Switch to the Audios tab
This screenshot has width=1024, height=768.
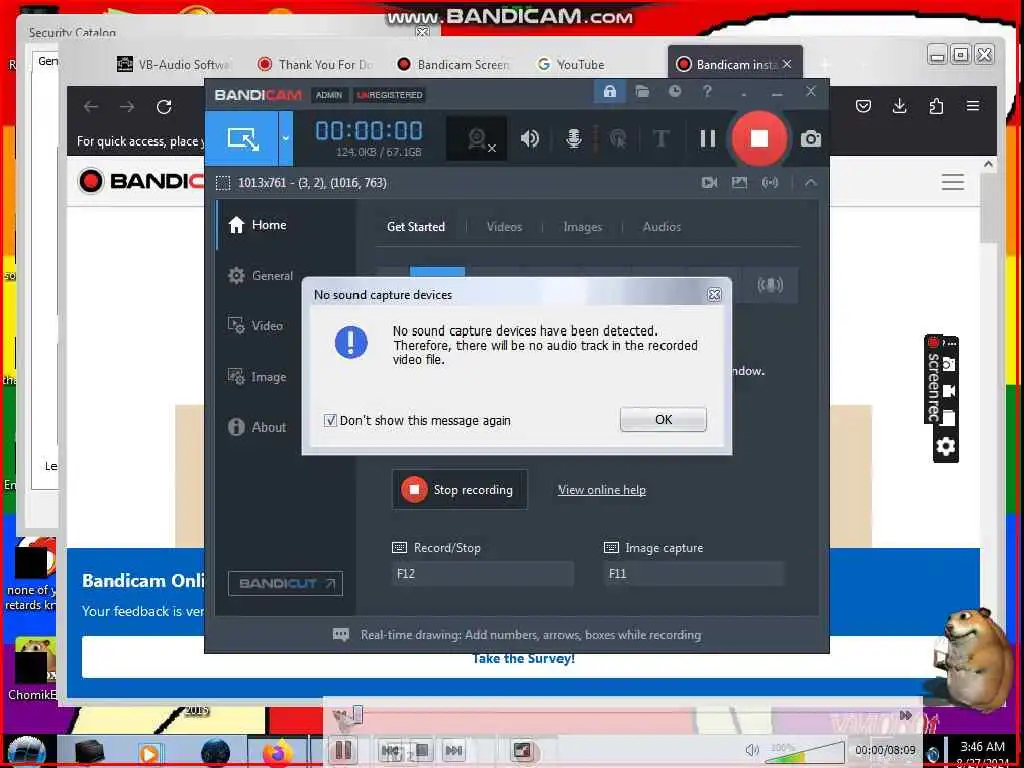[662, 227]
